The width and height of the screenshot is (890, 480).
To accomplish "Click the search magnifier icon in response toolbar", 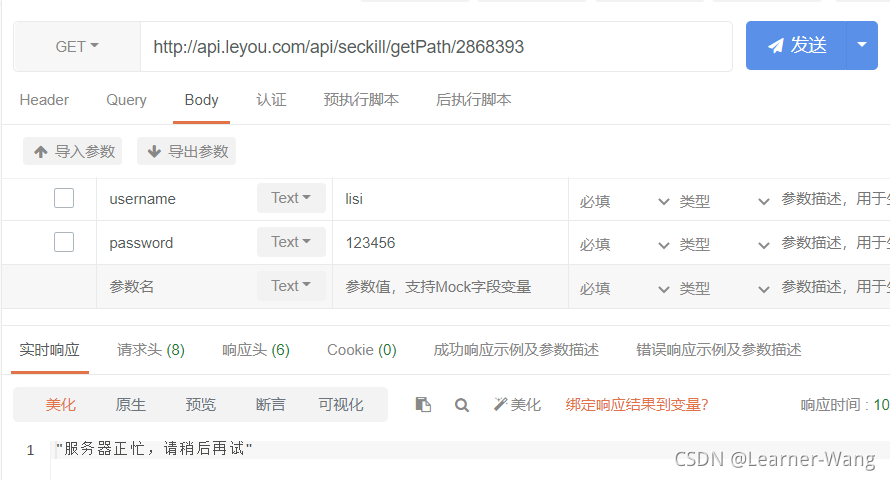I will [x=461, y=405].
